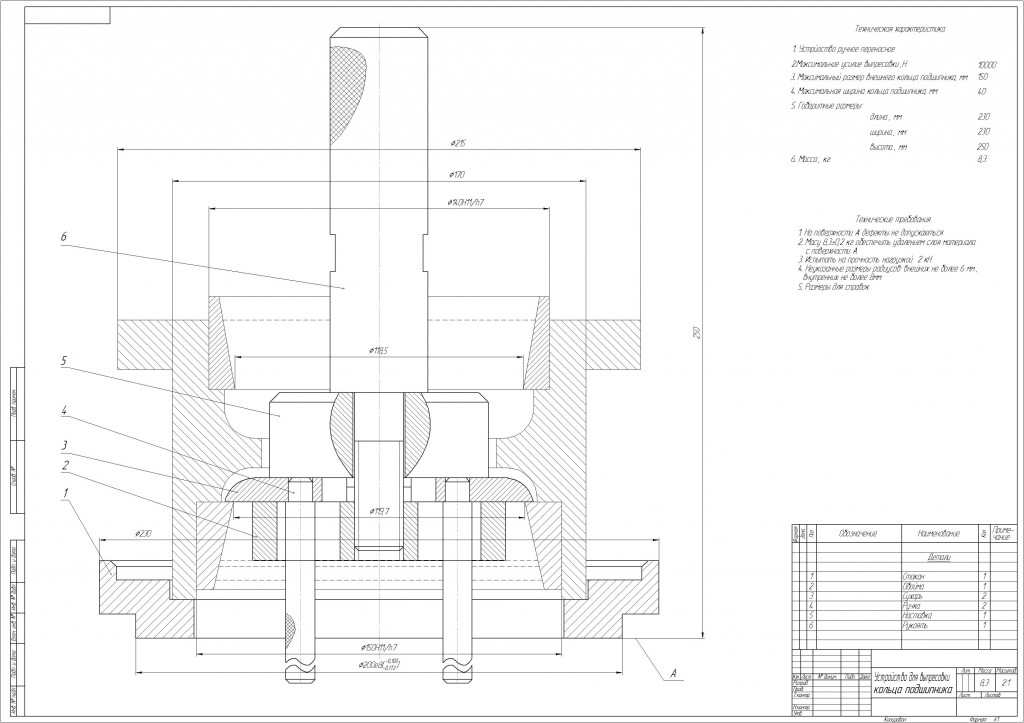
Task: Click requirement 2 about mass 8,3±0,2 кг
Action: click(887, 246)
